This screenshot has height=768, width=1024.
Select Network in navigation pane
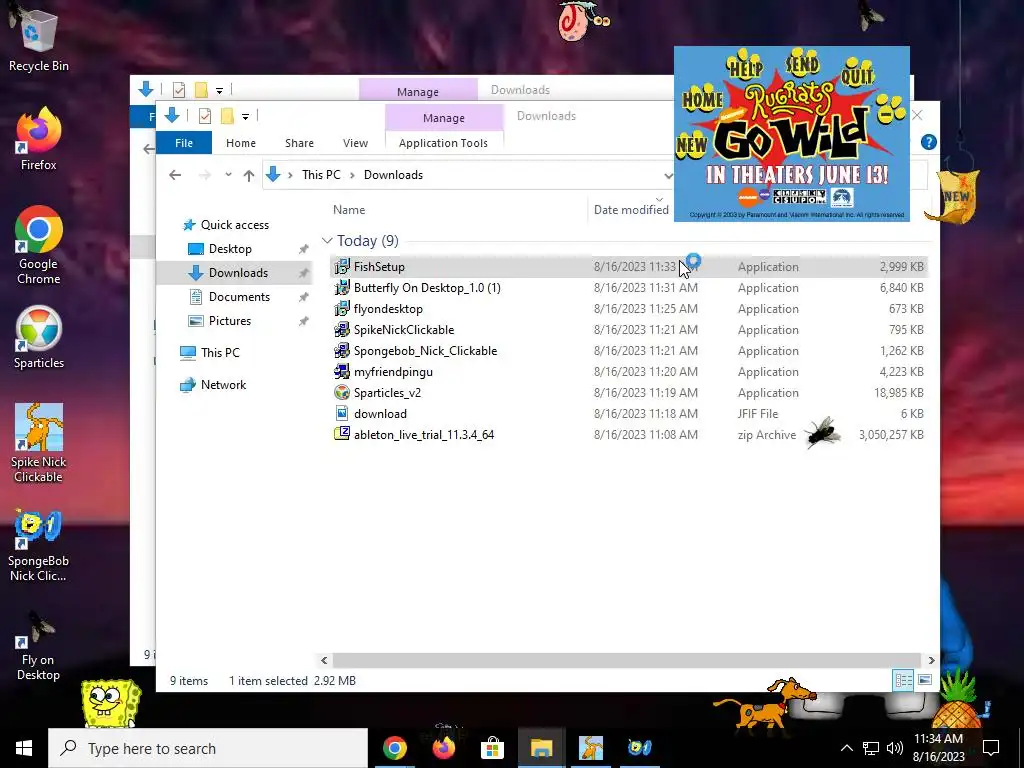pos(223,385)
